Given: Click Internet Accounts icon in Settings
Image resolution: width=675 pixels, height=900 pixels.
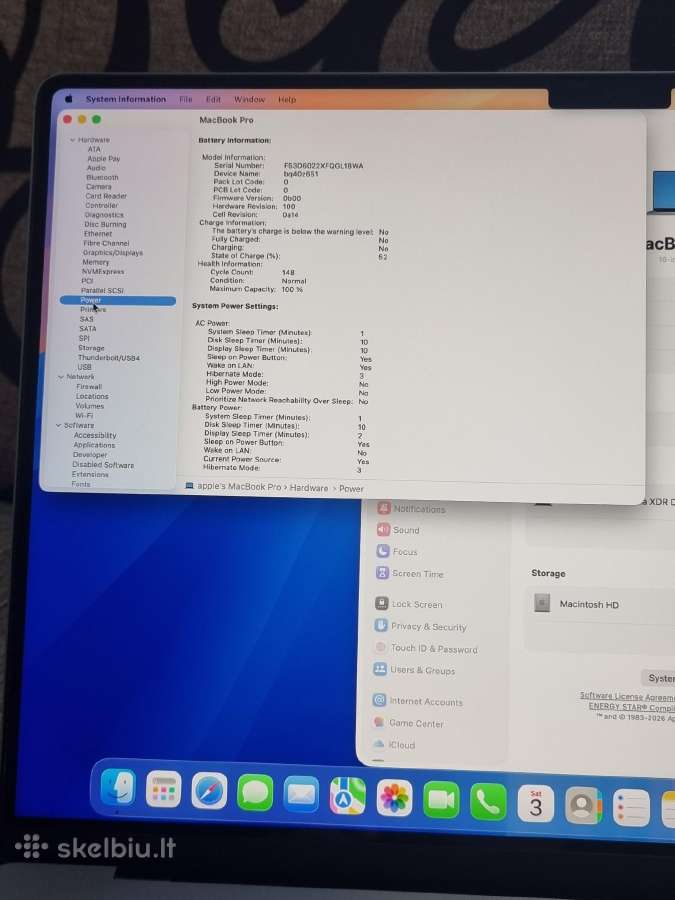Looking at the screenshot, I should coord(379,700).
